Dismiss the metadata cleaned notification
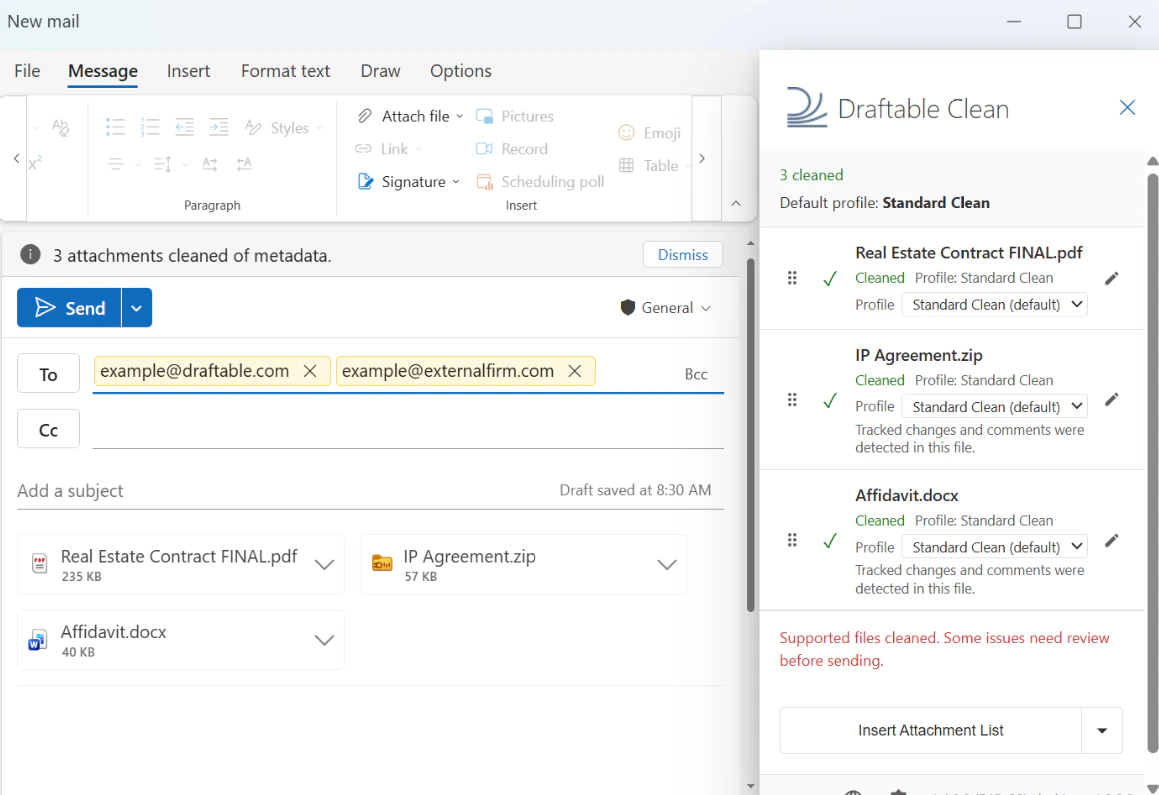The height and width of the screenshot is (795, 1159). click(683, 254)
